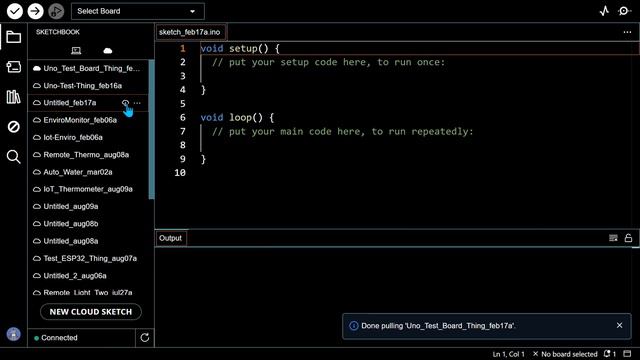This screenshot has width=640, height=360.
Task: Switch to local sketchbook tab
Action: click(x=76, y=51)
